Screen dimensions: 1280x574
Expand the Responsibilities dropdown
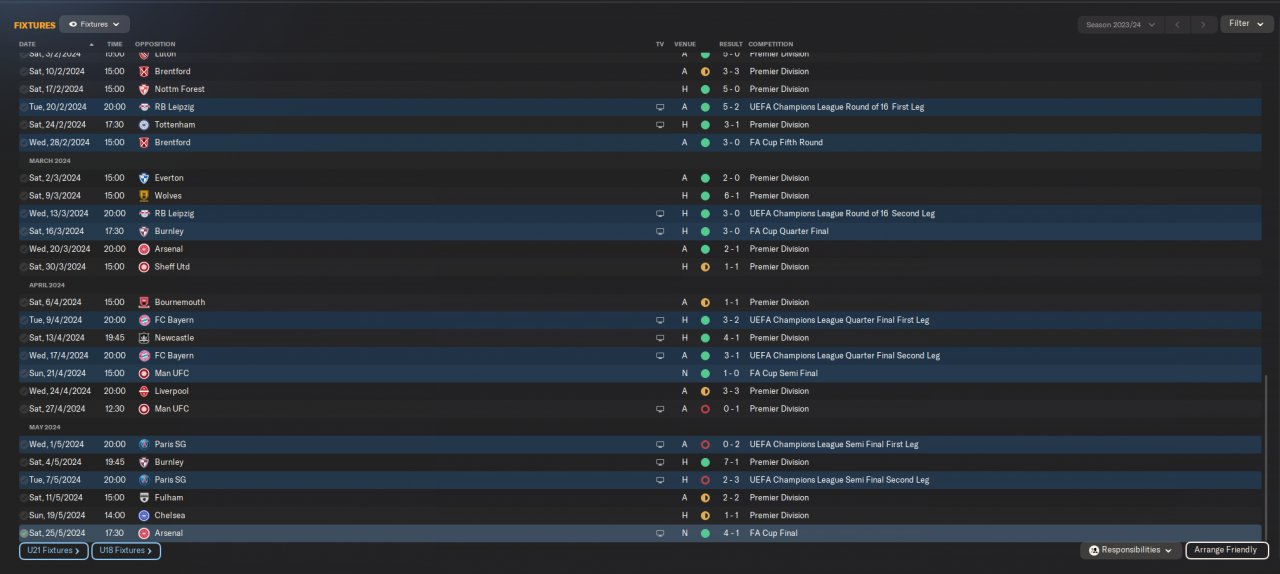click(1130, 550)
